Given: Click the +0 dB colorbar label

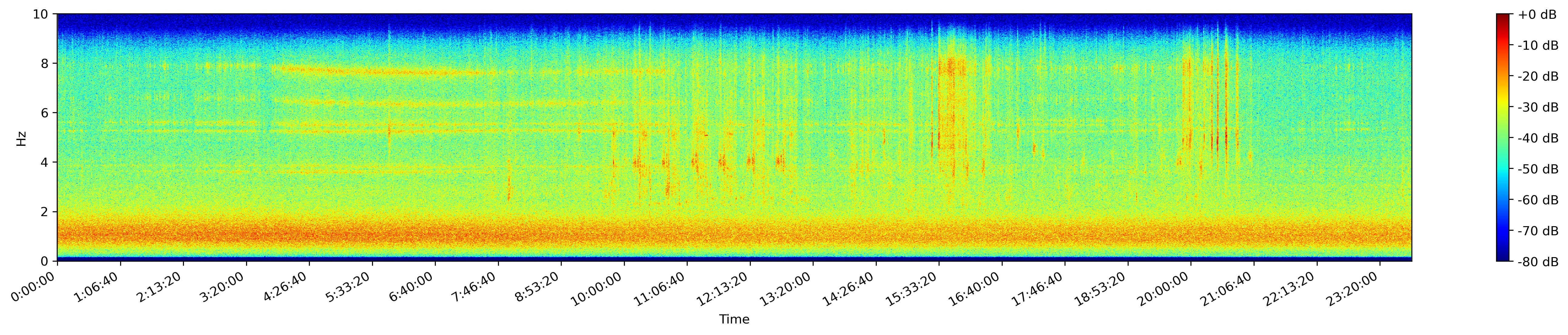Looking at the screenshot, I should (x=1537, y=15).
